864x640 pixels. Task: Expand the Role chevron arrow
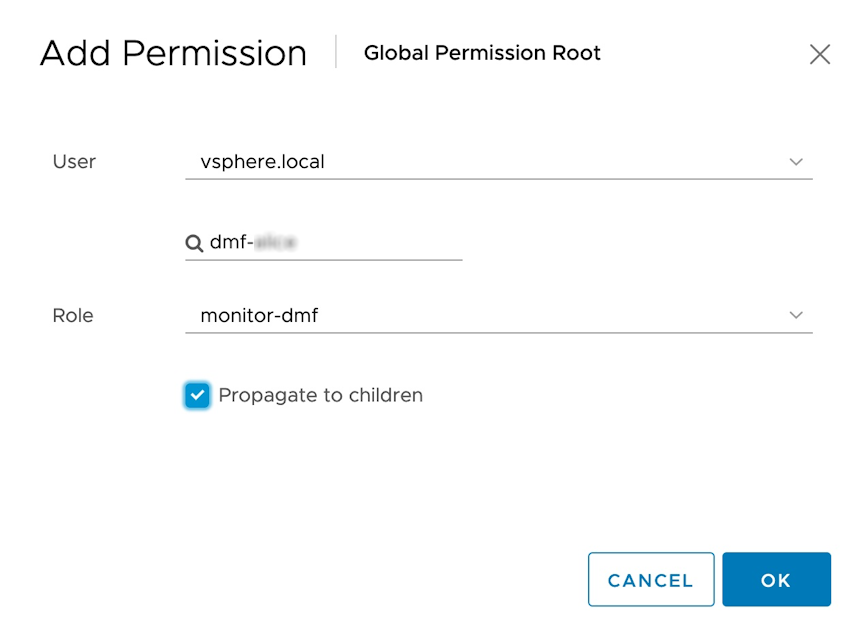796,315
